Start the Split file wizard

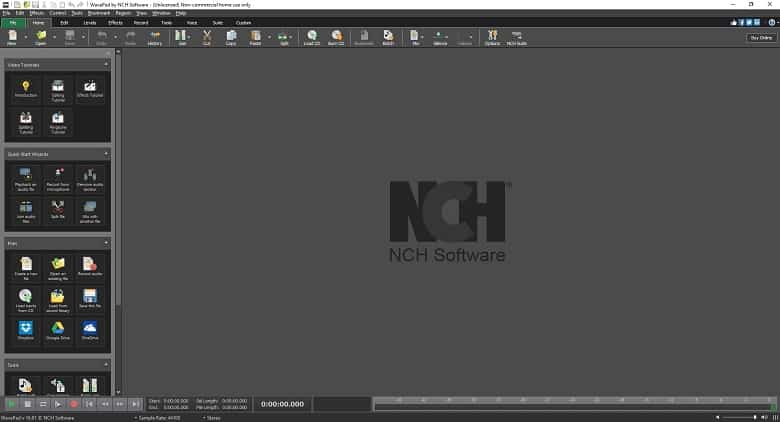tap(58, 211)
